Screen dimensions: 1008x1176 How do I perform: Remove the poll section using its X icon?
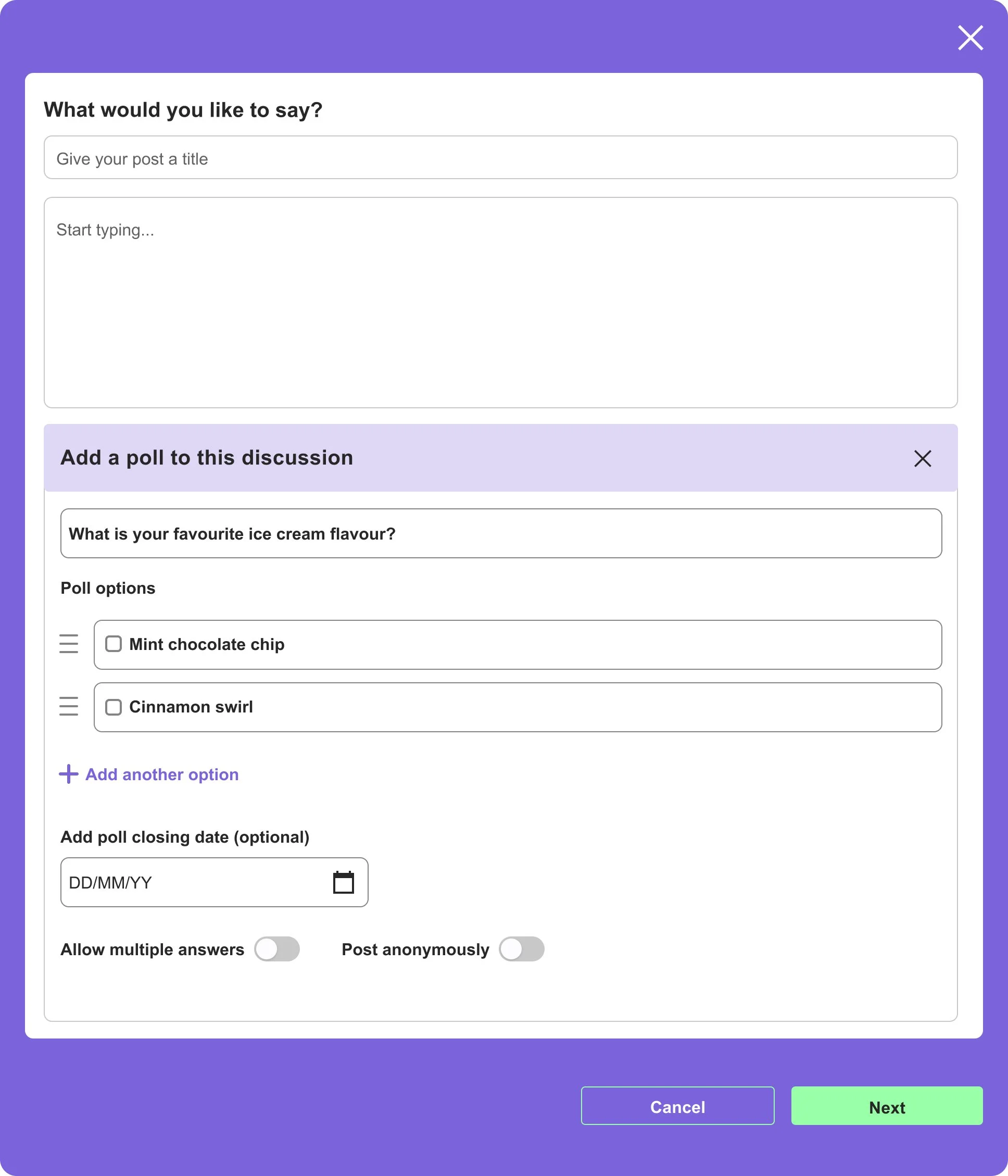coord(922,458)
